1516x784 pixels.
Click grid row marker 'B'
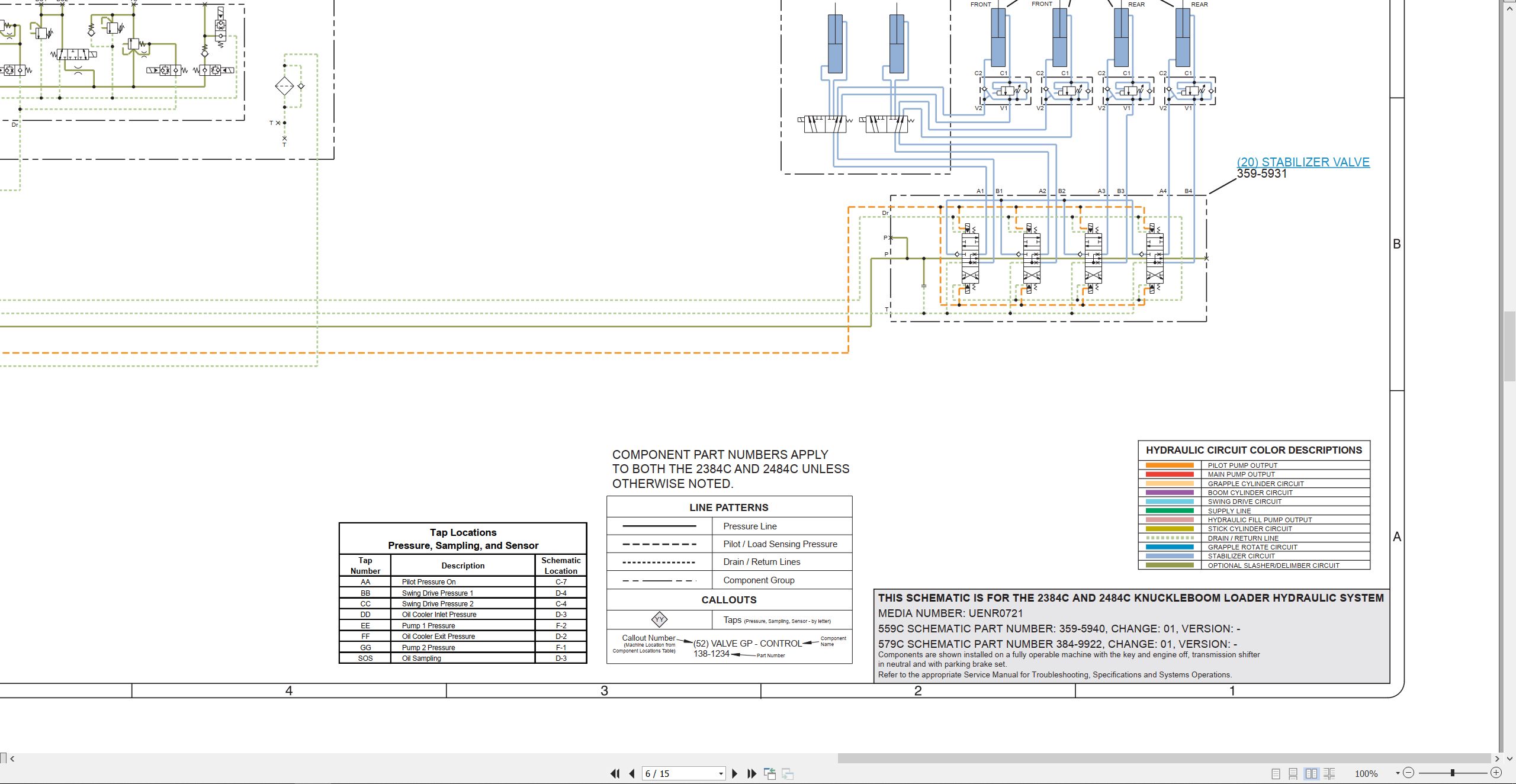coord(1397,244)
